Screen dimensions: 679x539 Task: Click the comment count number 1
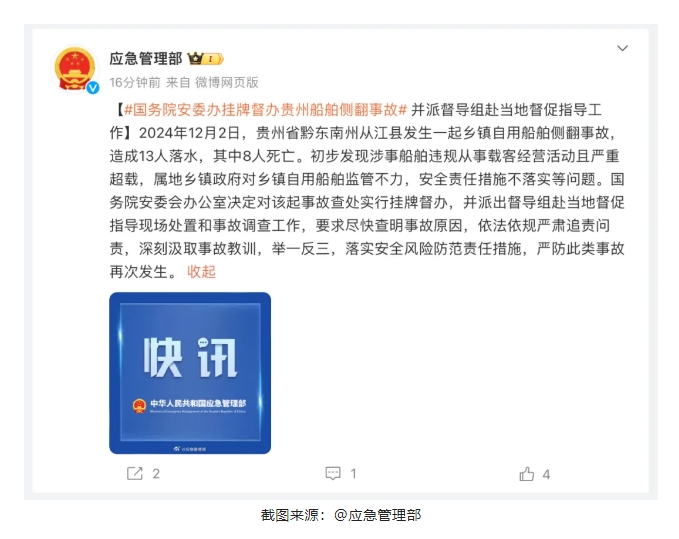pos(353,474)
